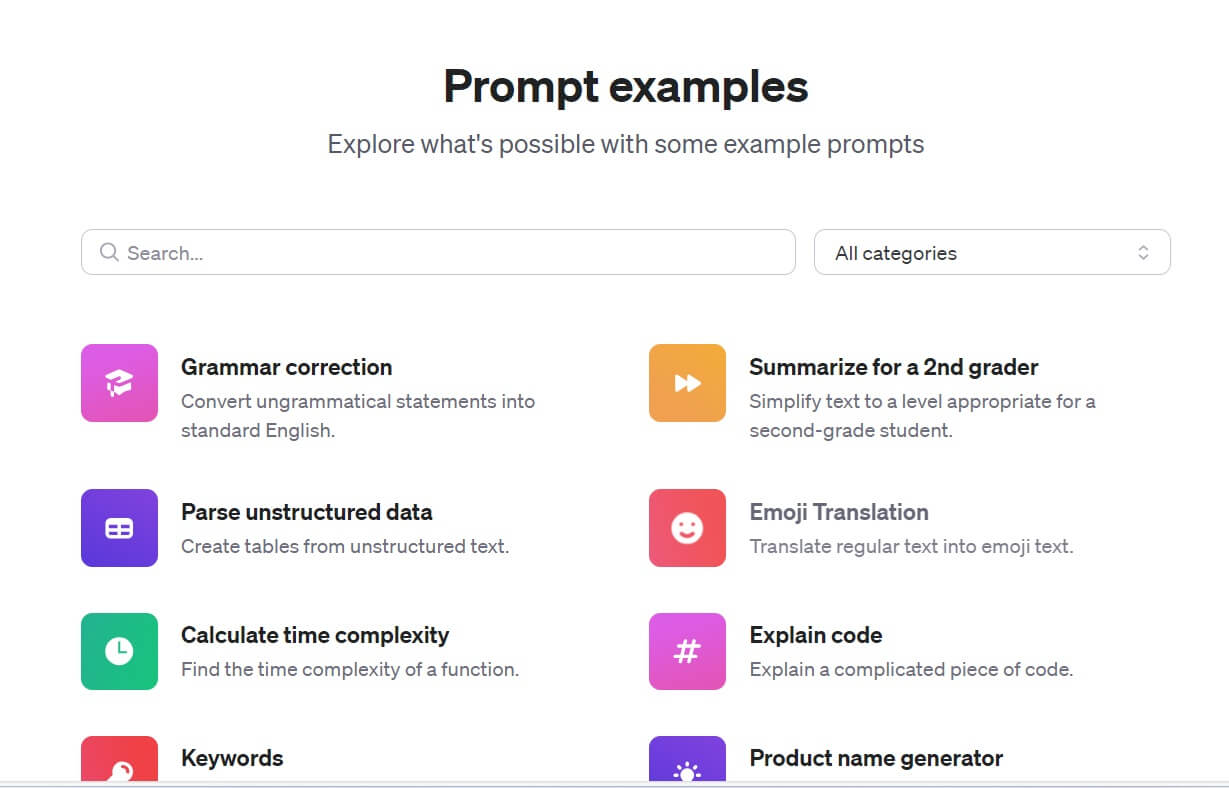
Task: Select the Keywords prompt title
Action: click(232, 758)
